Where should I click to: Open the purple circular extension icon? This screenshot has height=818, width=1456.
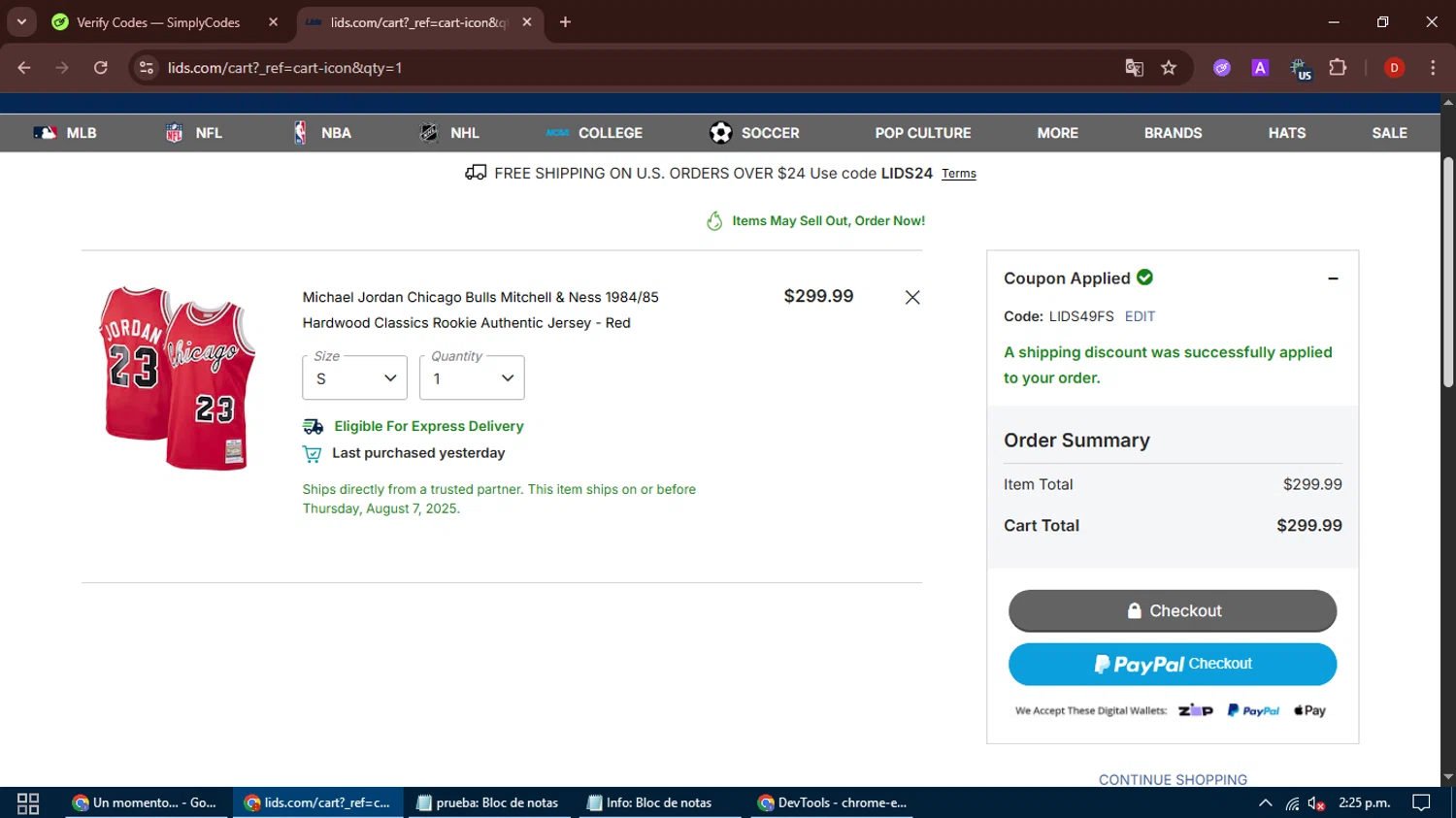point(1222,68)
